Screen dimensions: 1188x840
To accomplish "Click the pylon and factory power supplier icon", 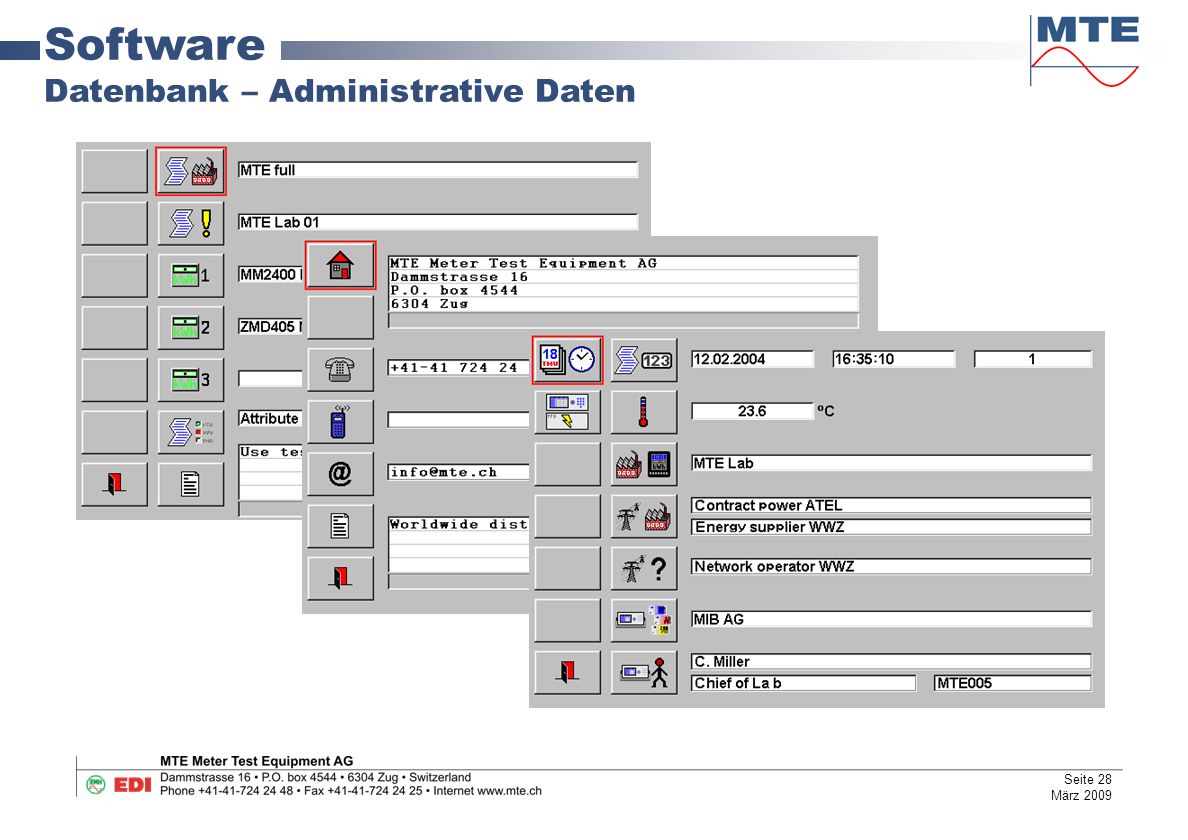I will [644, 517].
